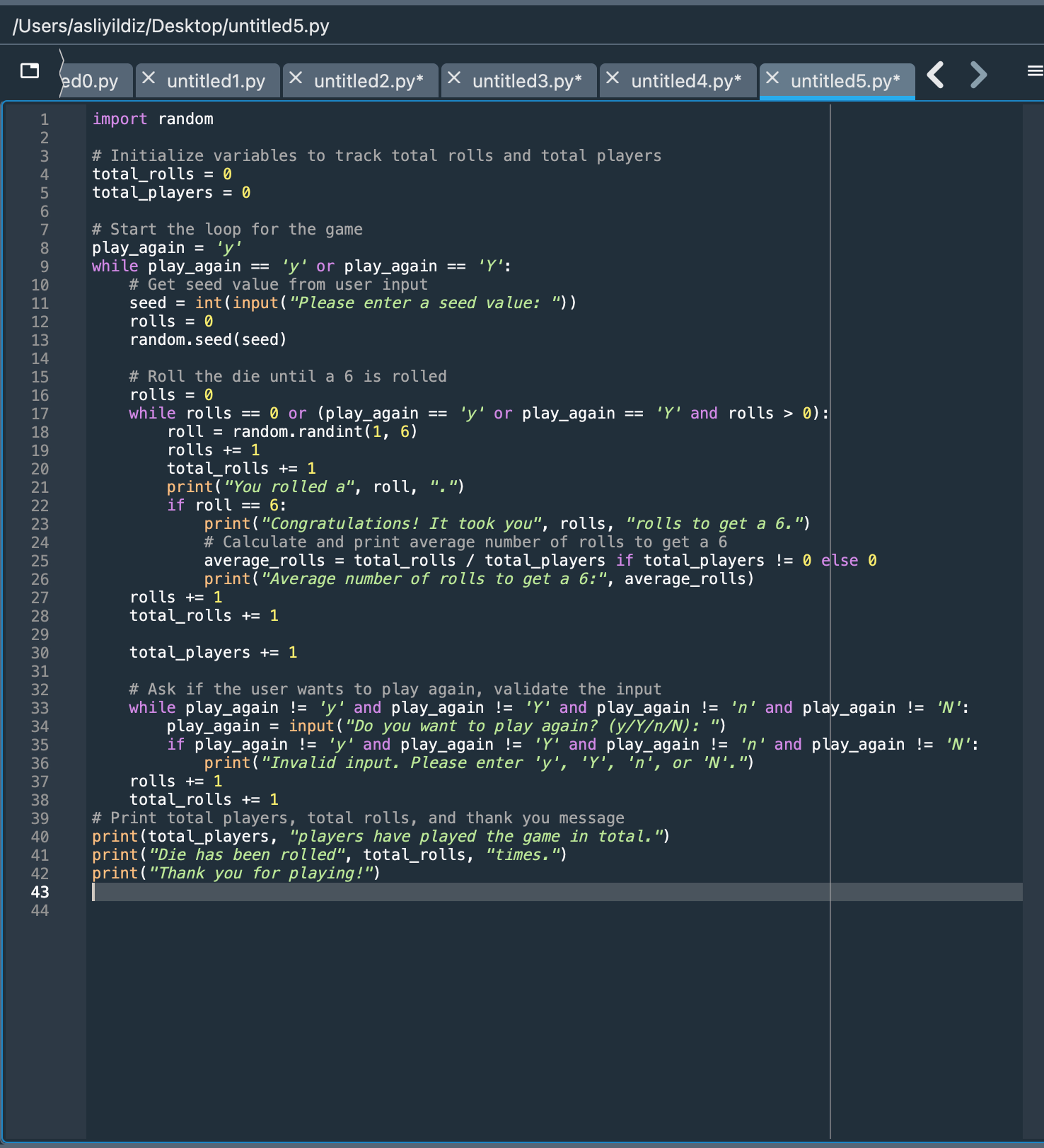
Task: Open the editor options hamburger menu
Action: pyautogui.click(x=1034, y=71)
